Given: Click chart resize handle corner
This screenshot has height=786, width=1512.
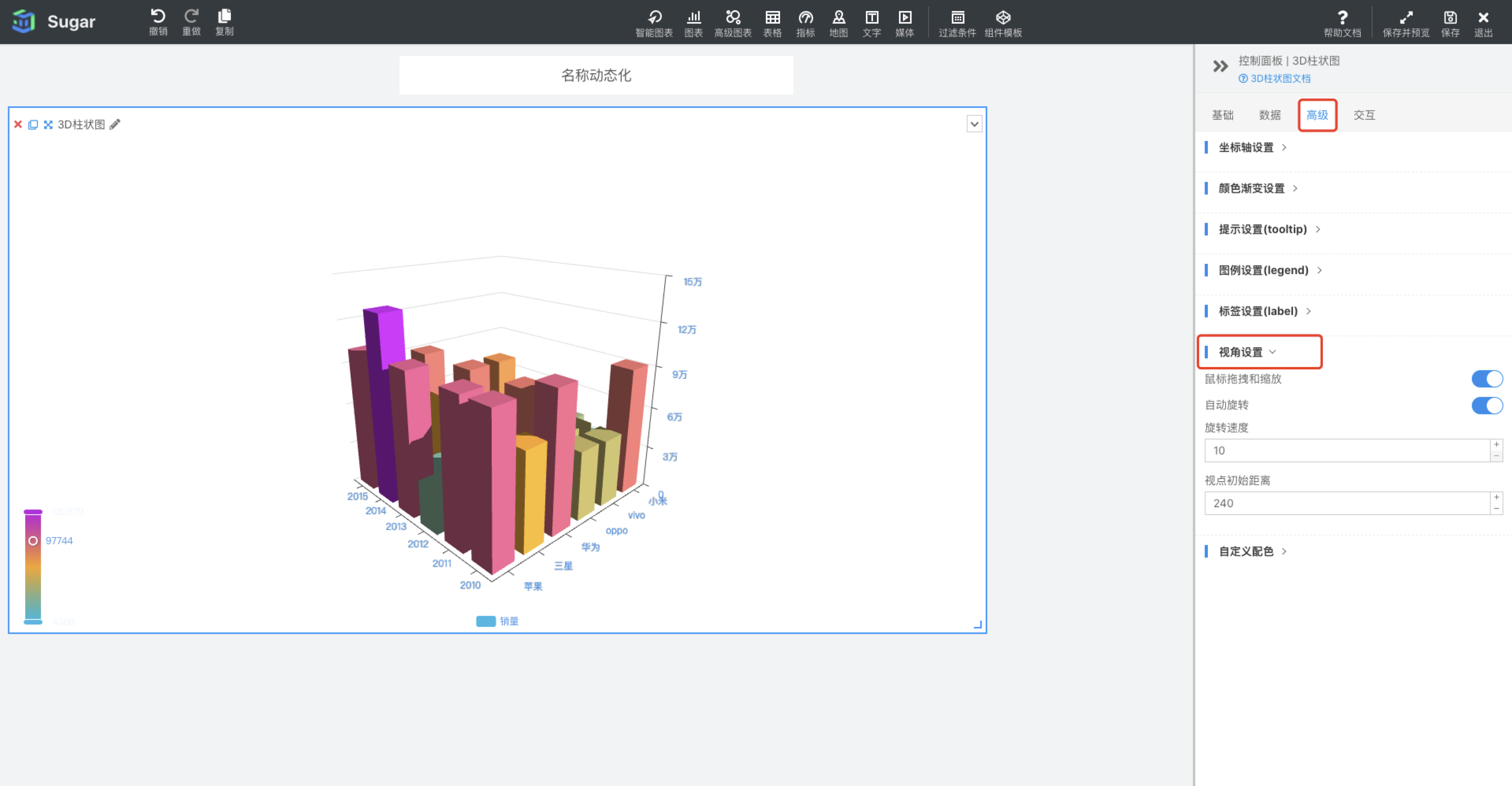Looking at the screenshot, I should (x=977, y=625).
